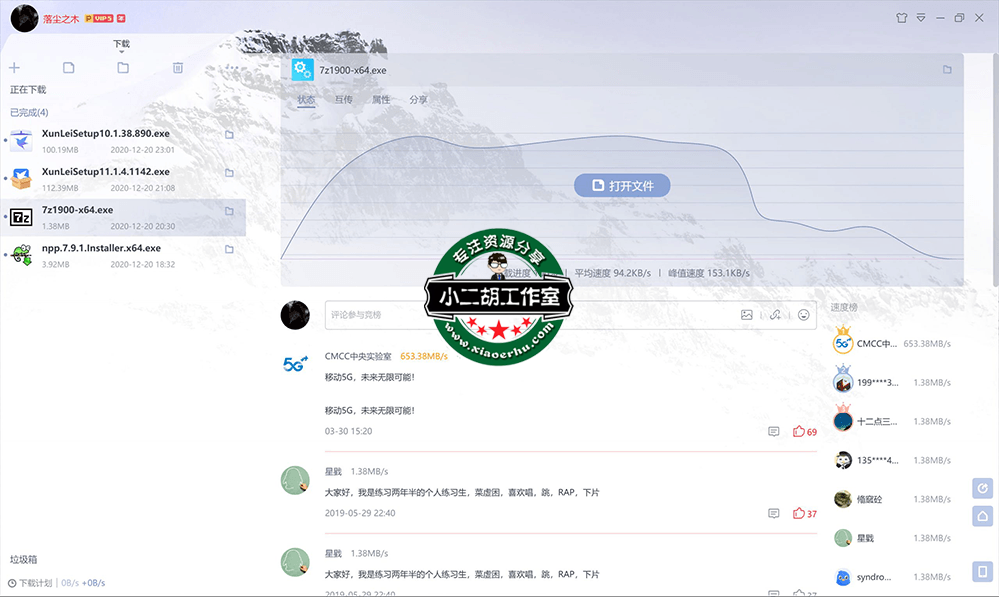Click the folder icon in the download toolbar
The width and height of the screenshot is (999, 597).
tap(123, 68)
